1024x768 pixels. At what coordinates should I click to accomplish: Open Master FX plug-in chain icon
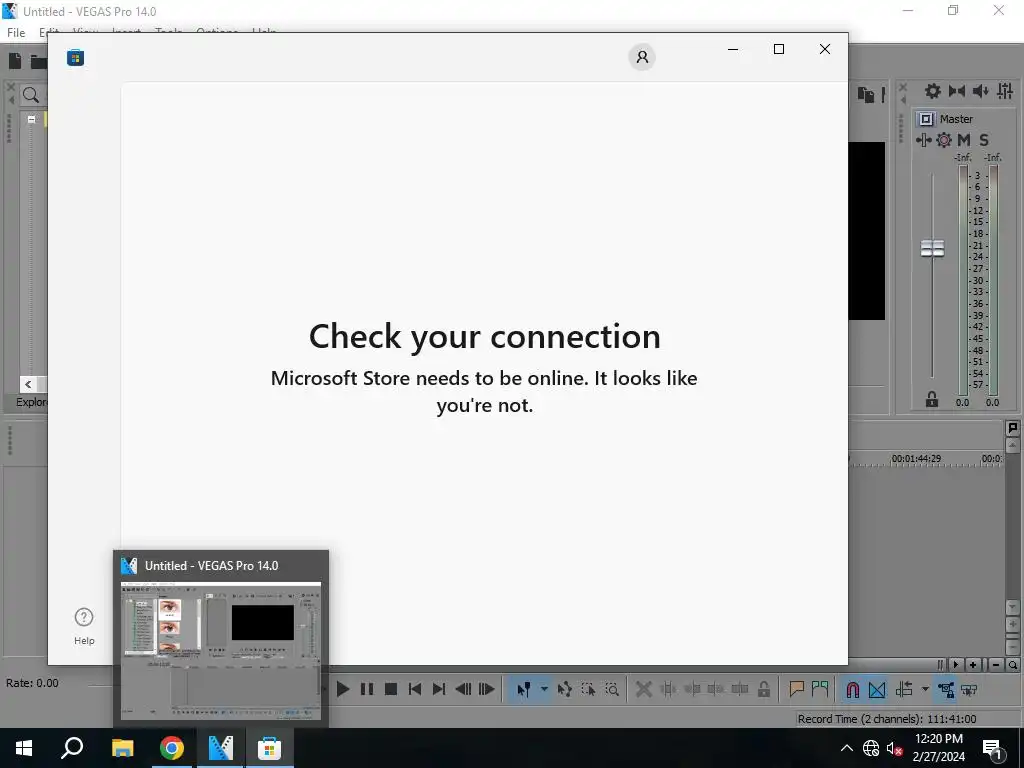point(923,140)
